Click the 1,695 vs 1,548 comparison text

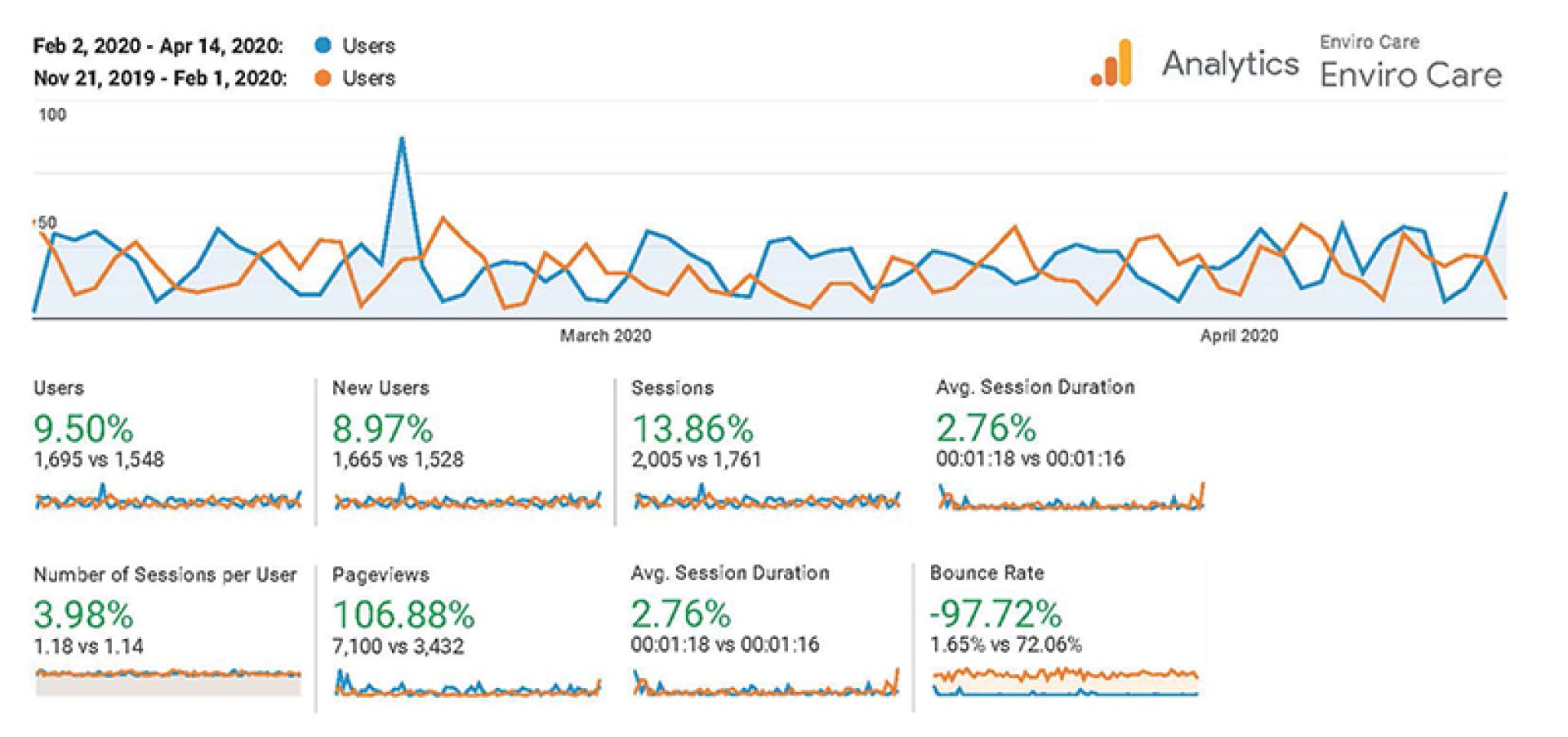[x=99, y=460]
